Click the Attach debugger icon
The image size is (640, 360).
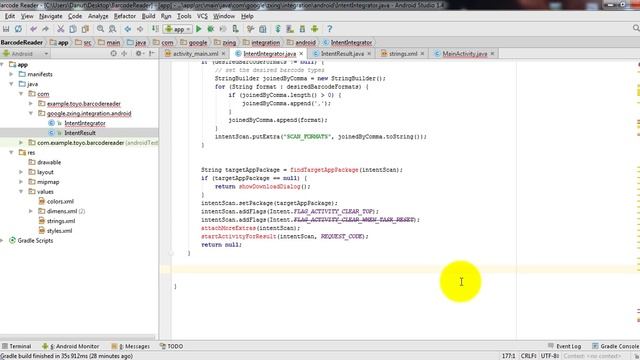coord(236,29)
